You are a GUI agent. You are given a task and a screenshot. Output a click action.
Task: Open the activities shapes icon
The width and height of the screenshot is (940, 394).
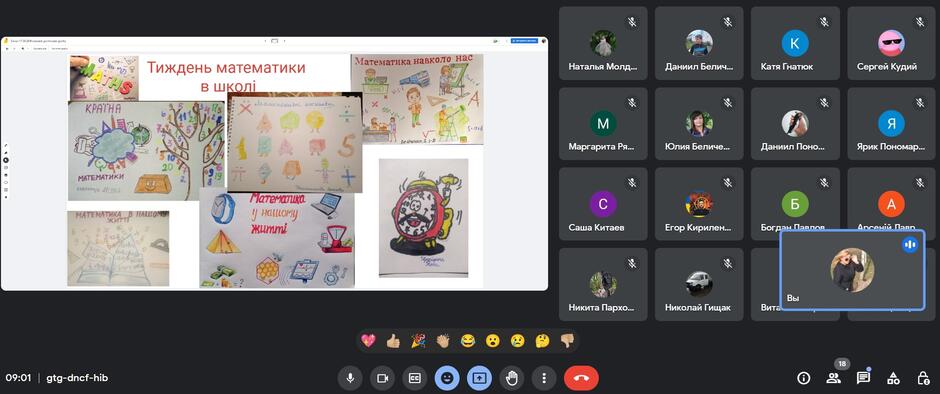(893, 378)
